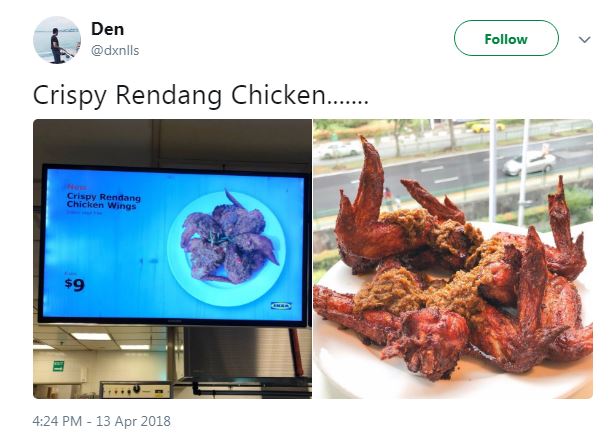Open the IKEA menu screen photo

pyautogui.click(x=172, y=259)
